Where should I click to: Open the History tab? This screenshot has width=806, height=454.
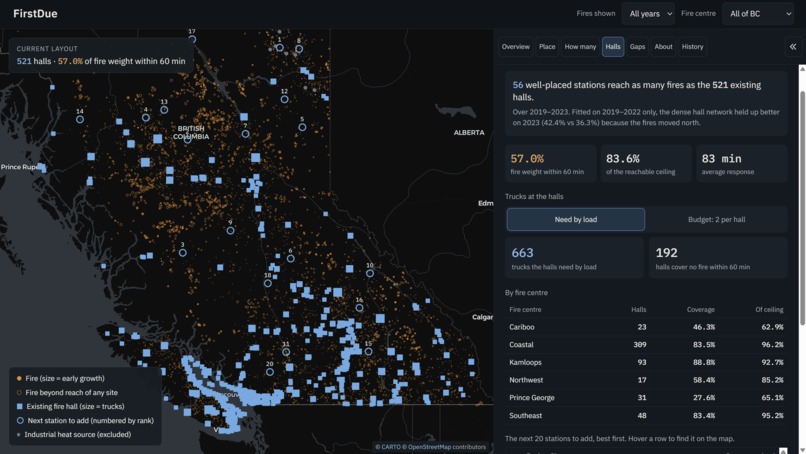[x=692, y=47]
